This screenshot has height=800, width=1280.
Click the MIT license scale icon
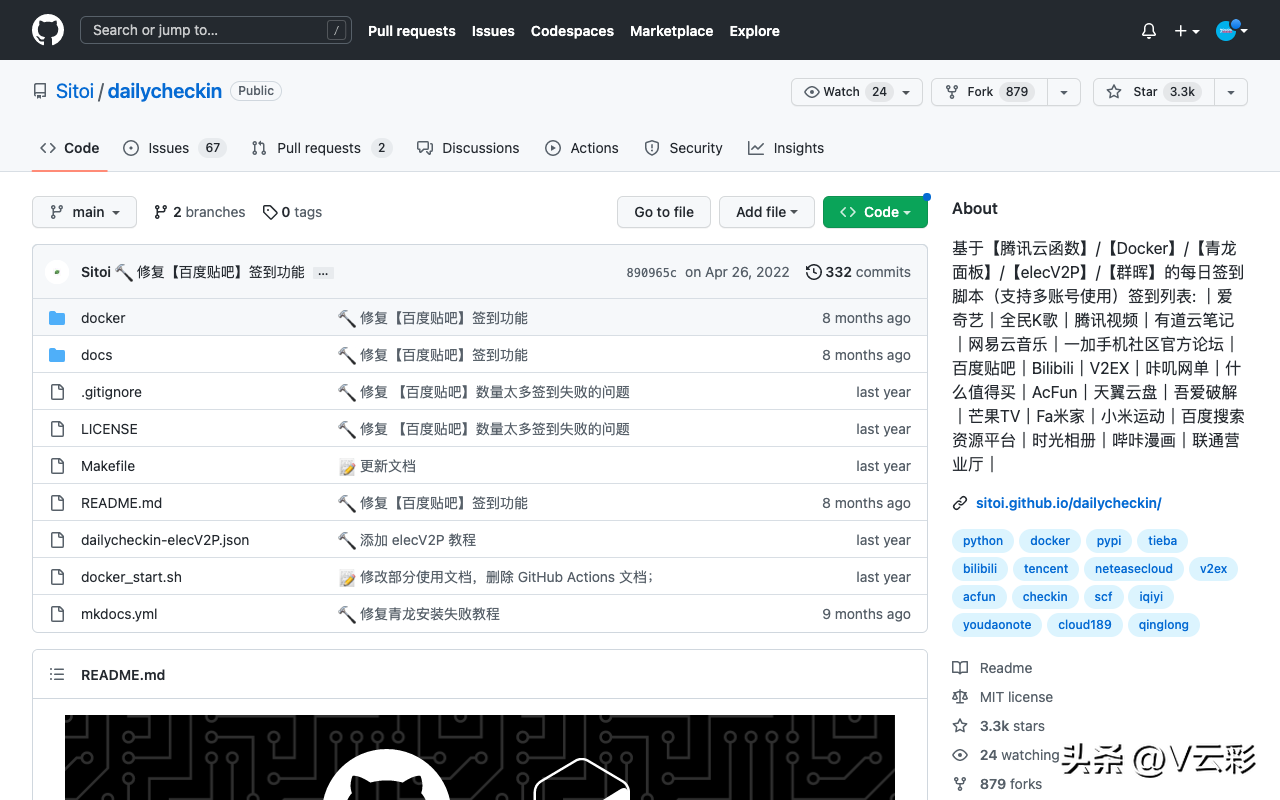(960, 697)
